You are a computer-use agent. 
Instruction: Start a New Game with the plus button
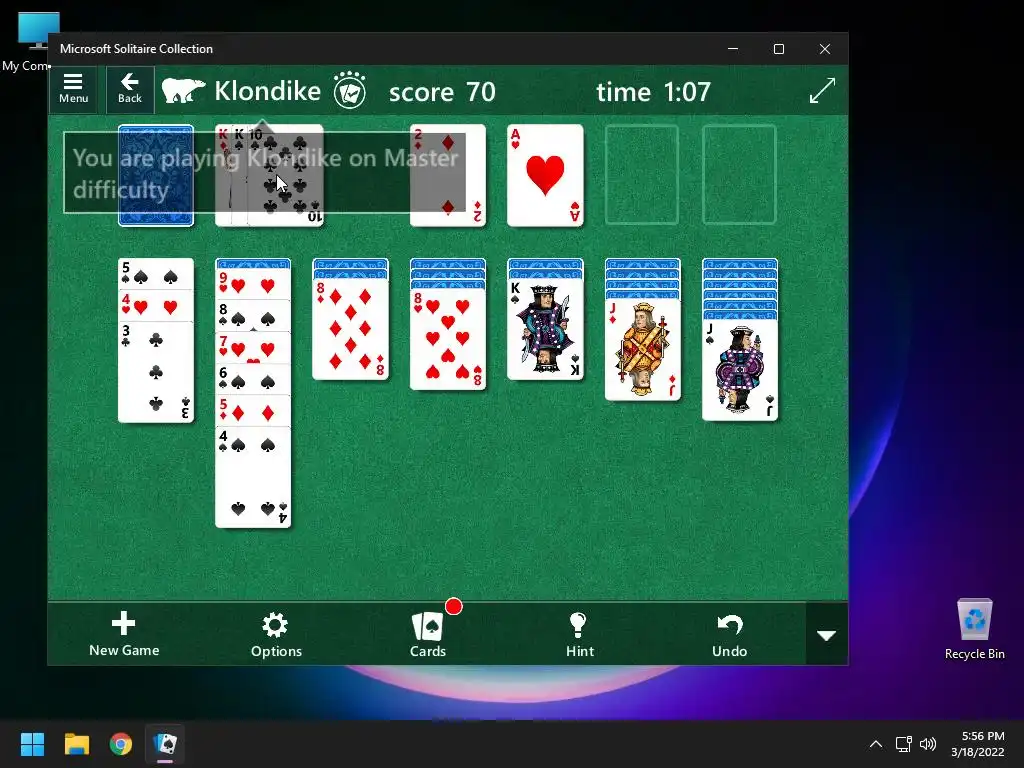coord(124,634)
